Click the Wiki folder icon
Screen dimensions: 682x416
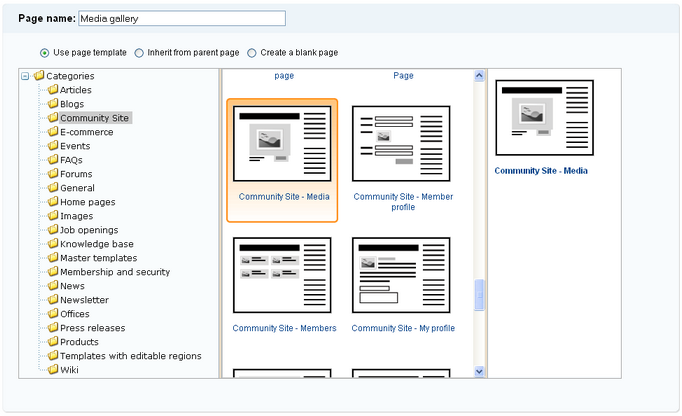53,369
